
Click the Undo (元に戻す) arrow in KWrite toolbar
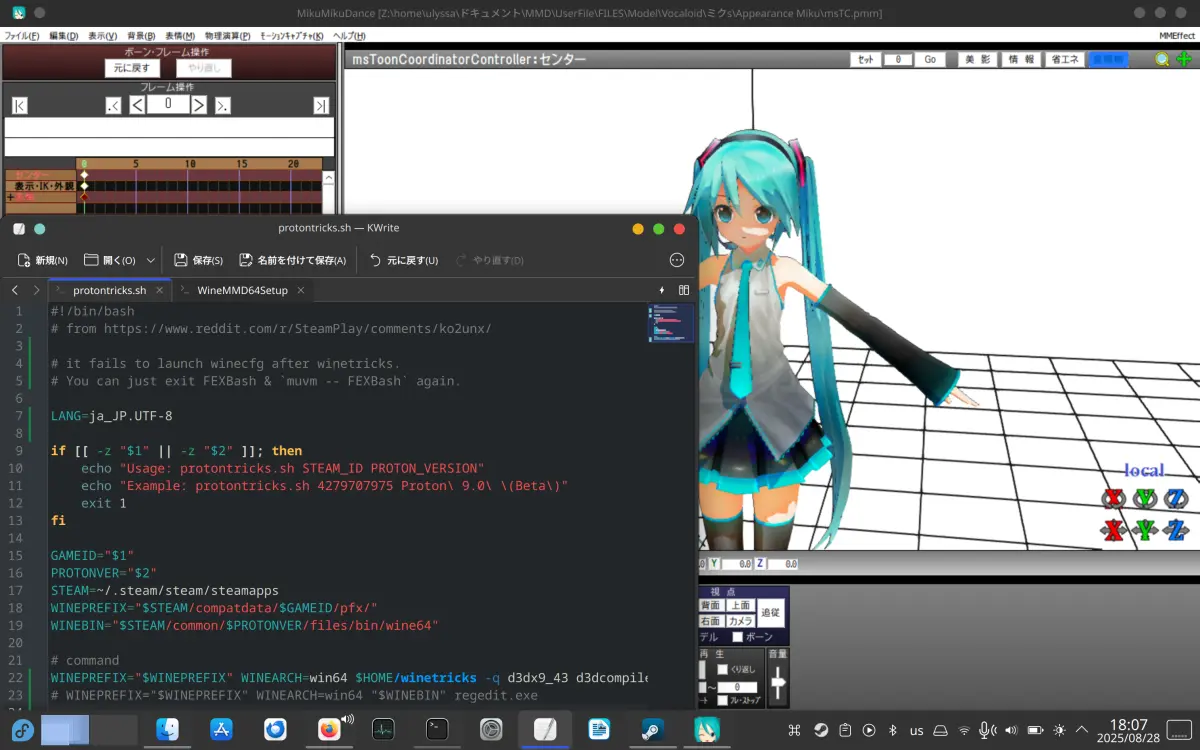pyautogui.click(x=375, y=260)
